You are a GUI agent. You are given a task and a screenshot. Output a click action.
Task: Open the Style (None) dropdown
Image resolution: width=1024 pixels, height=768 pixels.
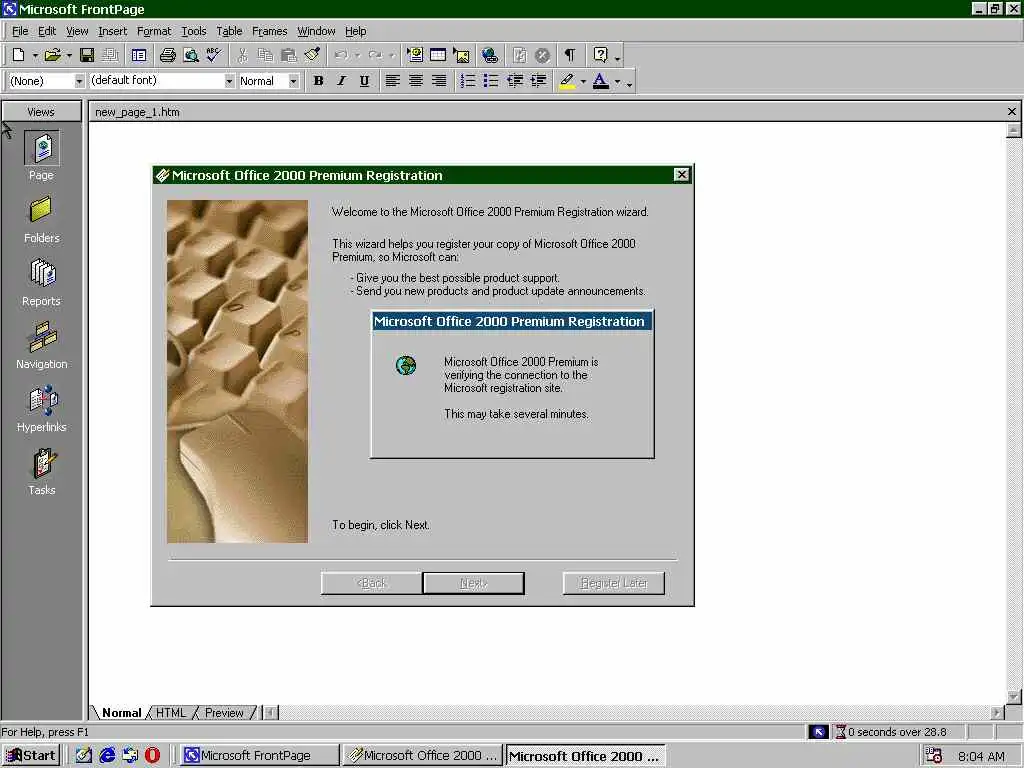tap(79, 81)
